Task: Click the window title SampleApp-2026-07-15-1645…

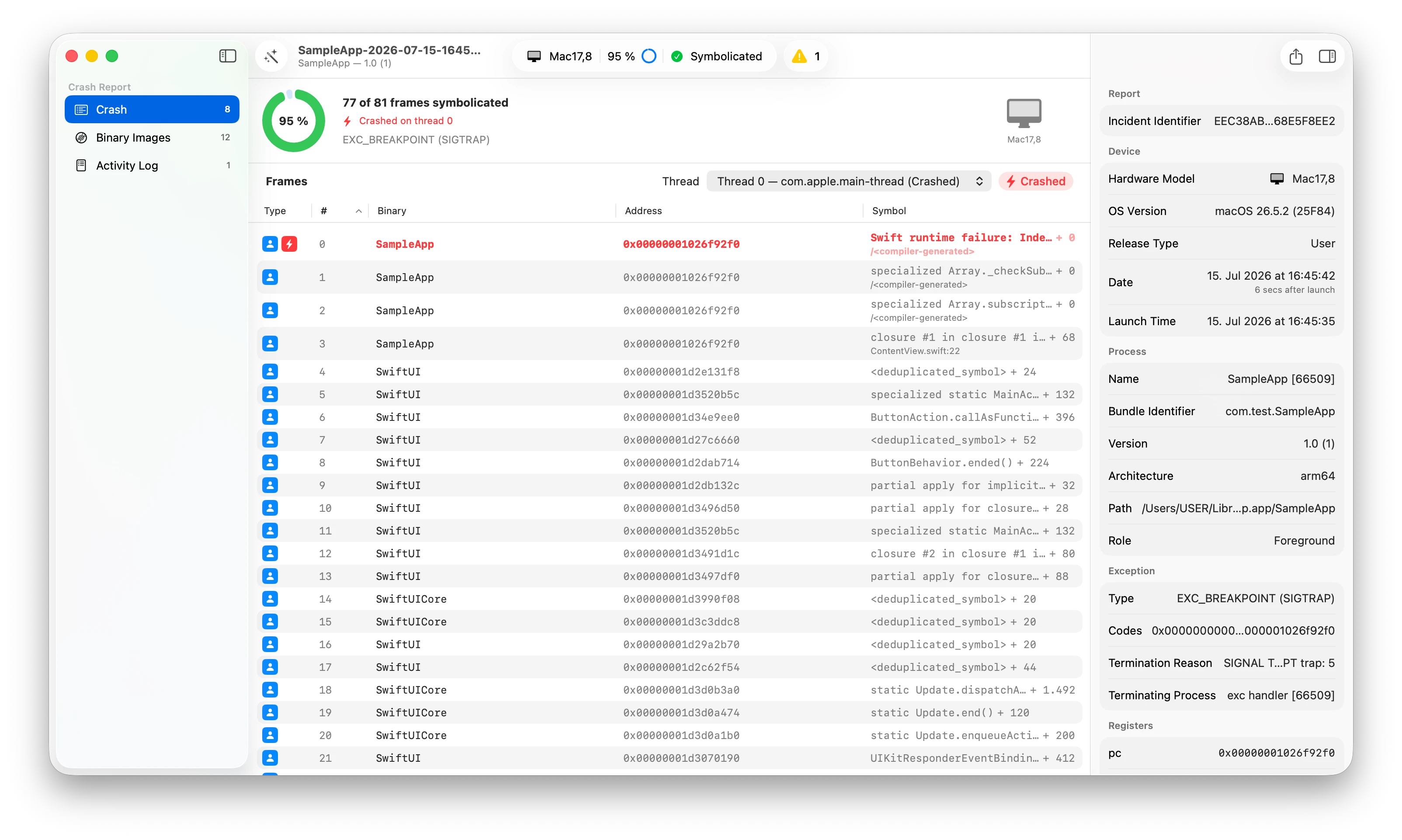Action: [389, 50]
